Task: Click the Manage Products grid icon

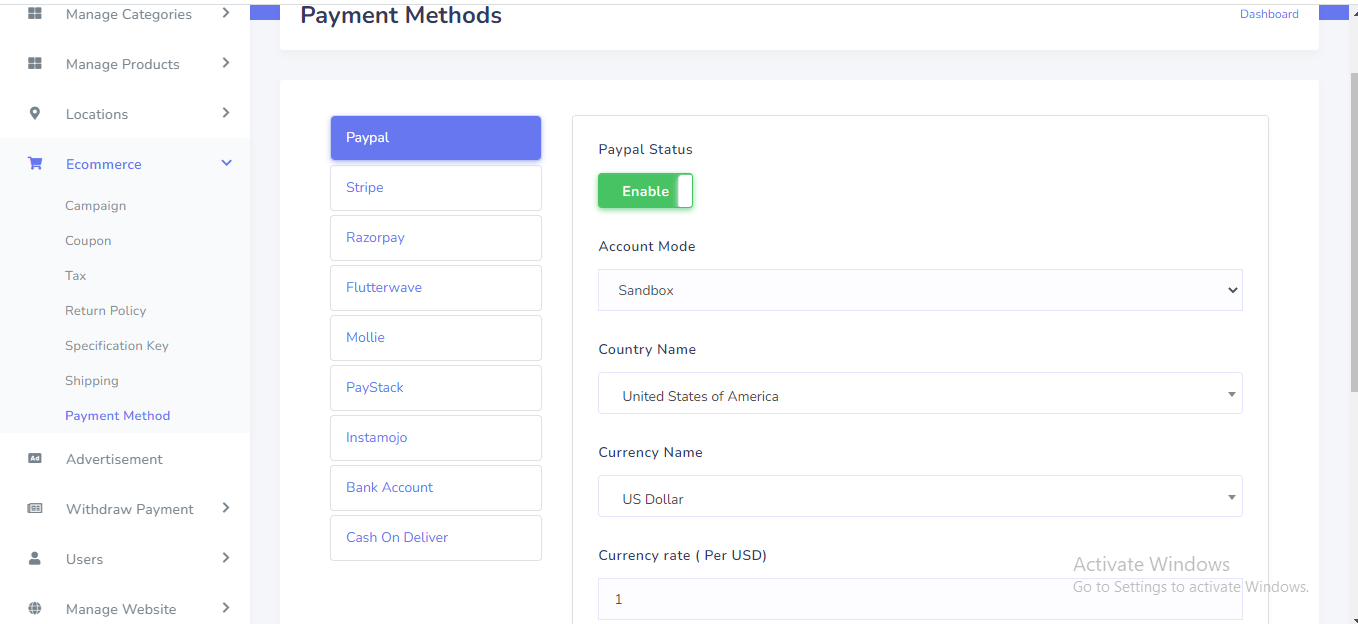Action: coord(35,64)
